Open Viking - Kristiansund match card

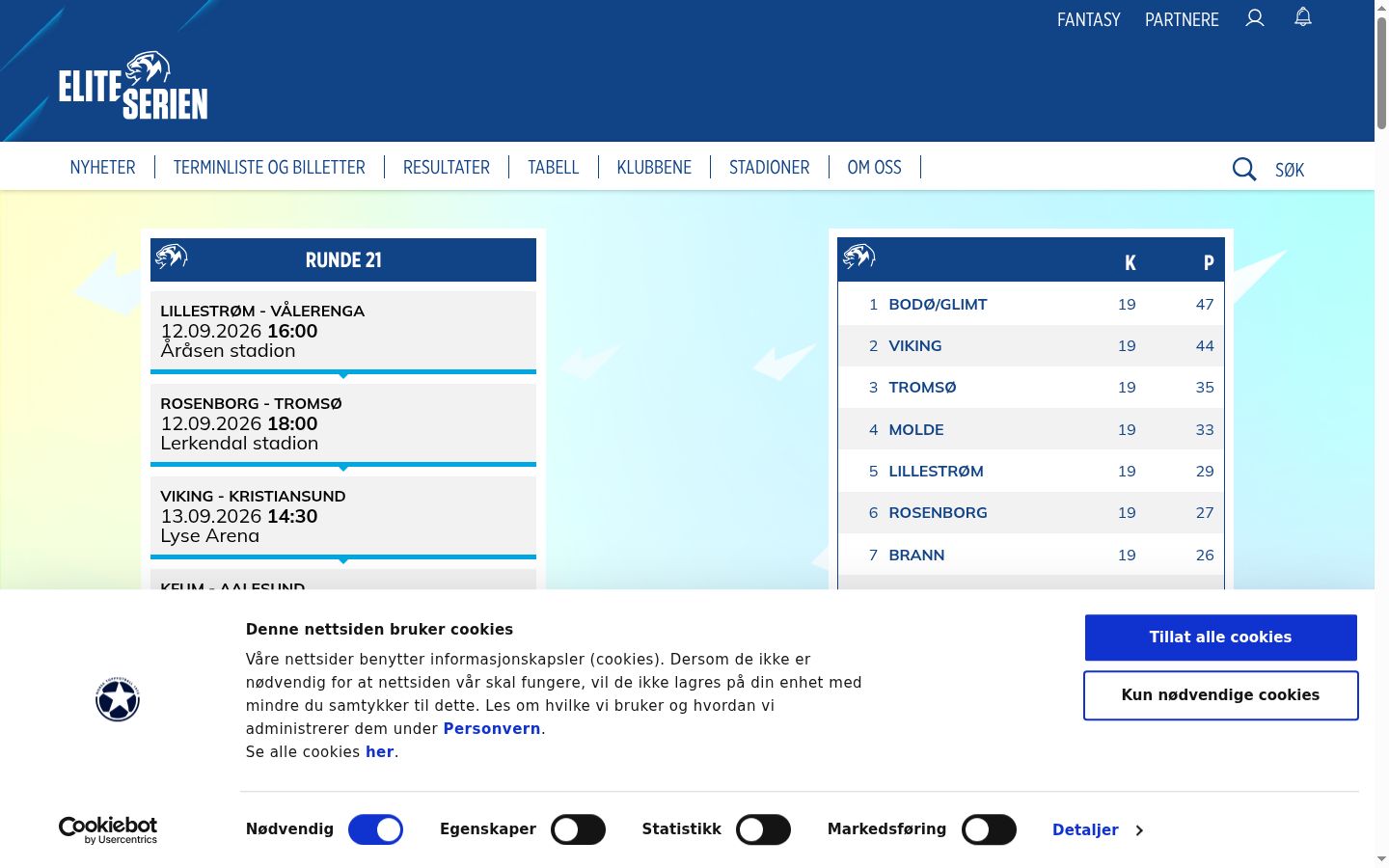[343, 516]
